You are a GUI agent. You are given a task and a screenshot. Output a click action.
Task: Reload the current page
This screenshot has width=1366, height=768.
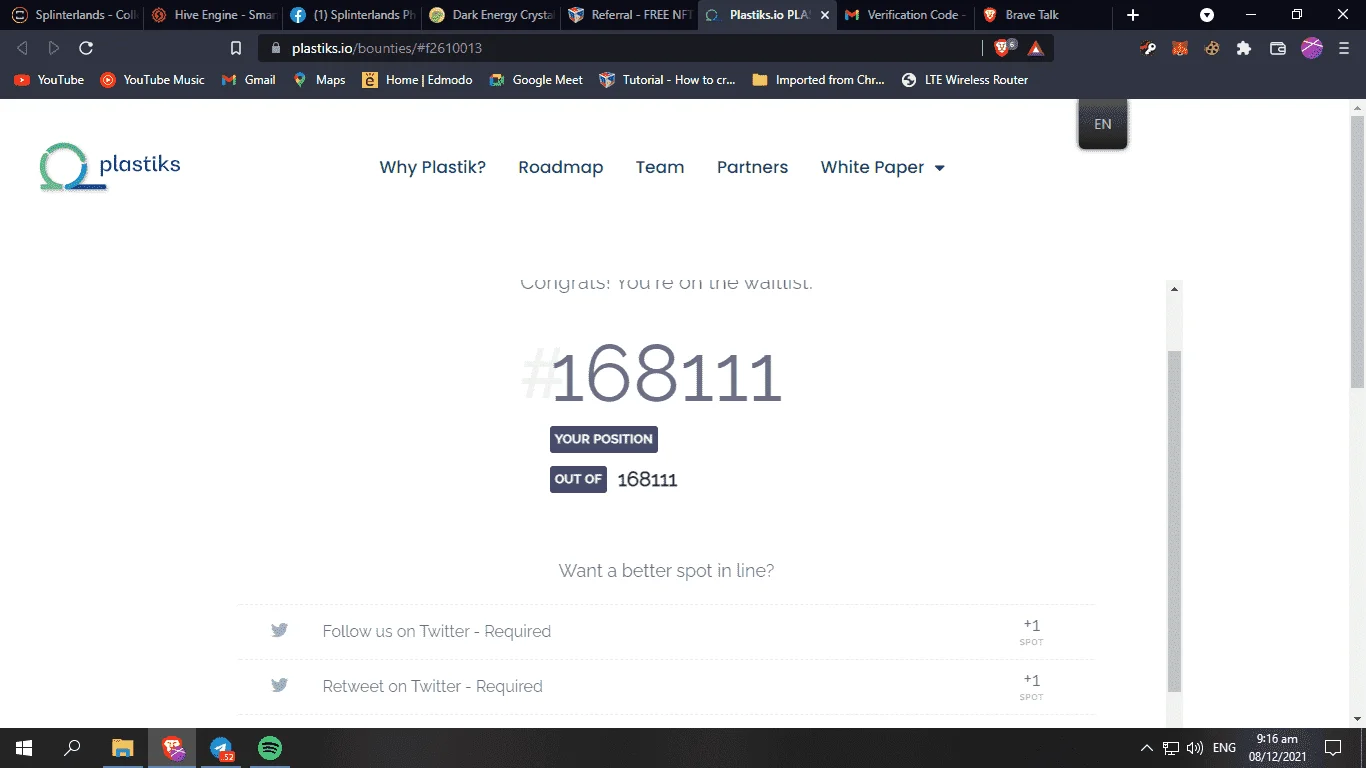(86, 48)
